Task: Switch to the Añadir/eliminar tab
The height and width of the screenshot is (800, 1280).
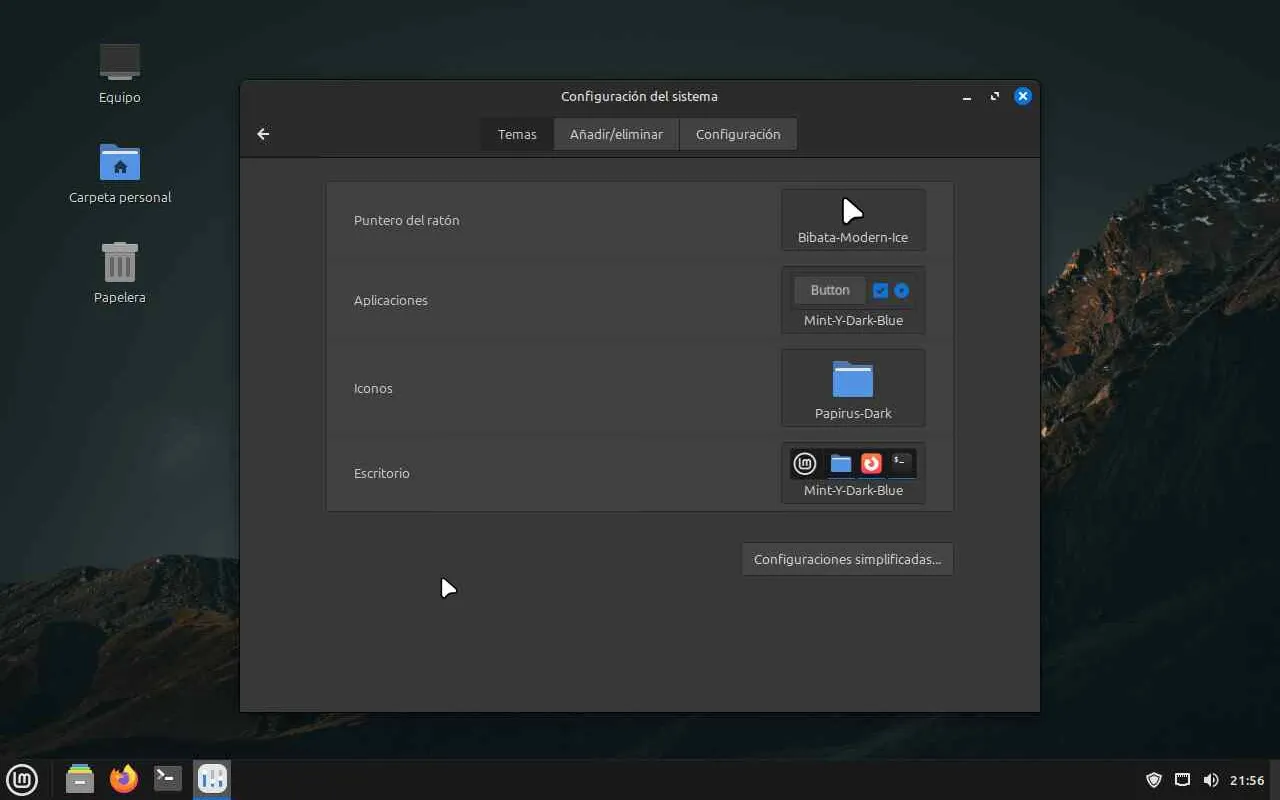Action: point(616,134)
